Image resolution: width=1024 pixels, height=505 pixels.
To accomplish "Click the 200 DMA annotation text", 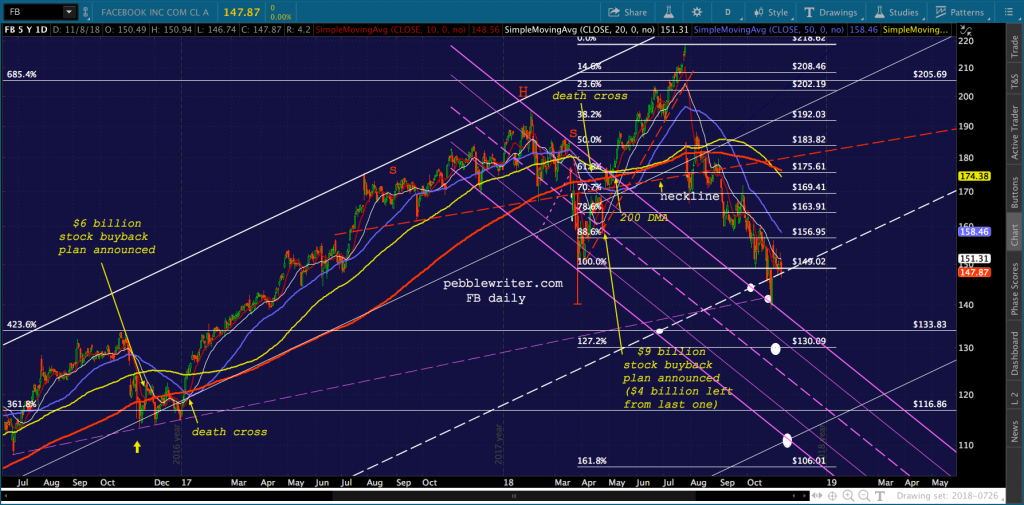I will click(x=643, y=218).
